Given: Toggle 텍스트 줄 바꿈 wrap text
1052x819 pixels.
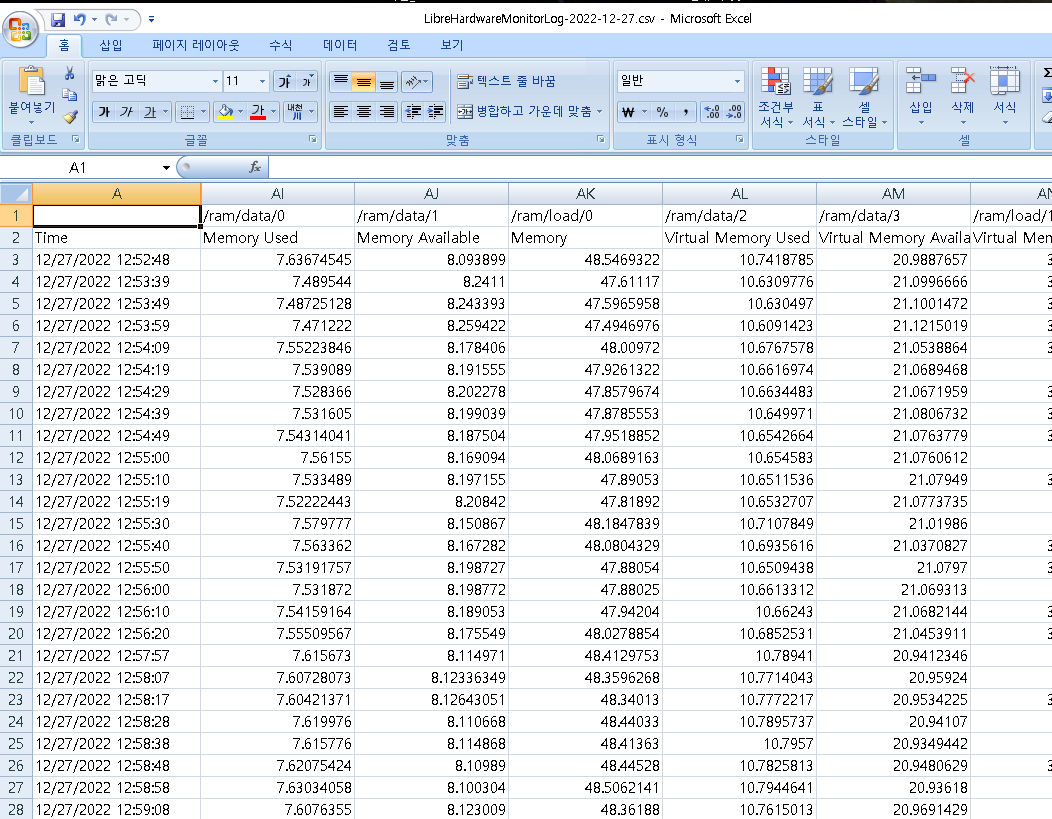Looking at the screenshot, I should point(507,81).
